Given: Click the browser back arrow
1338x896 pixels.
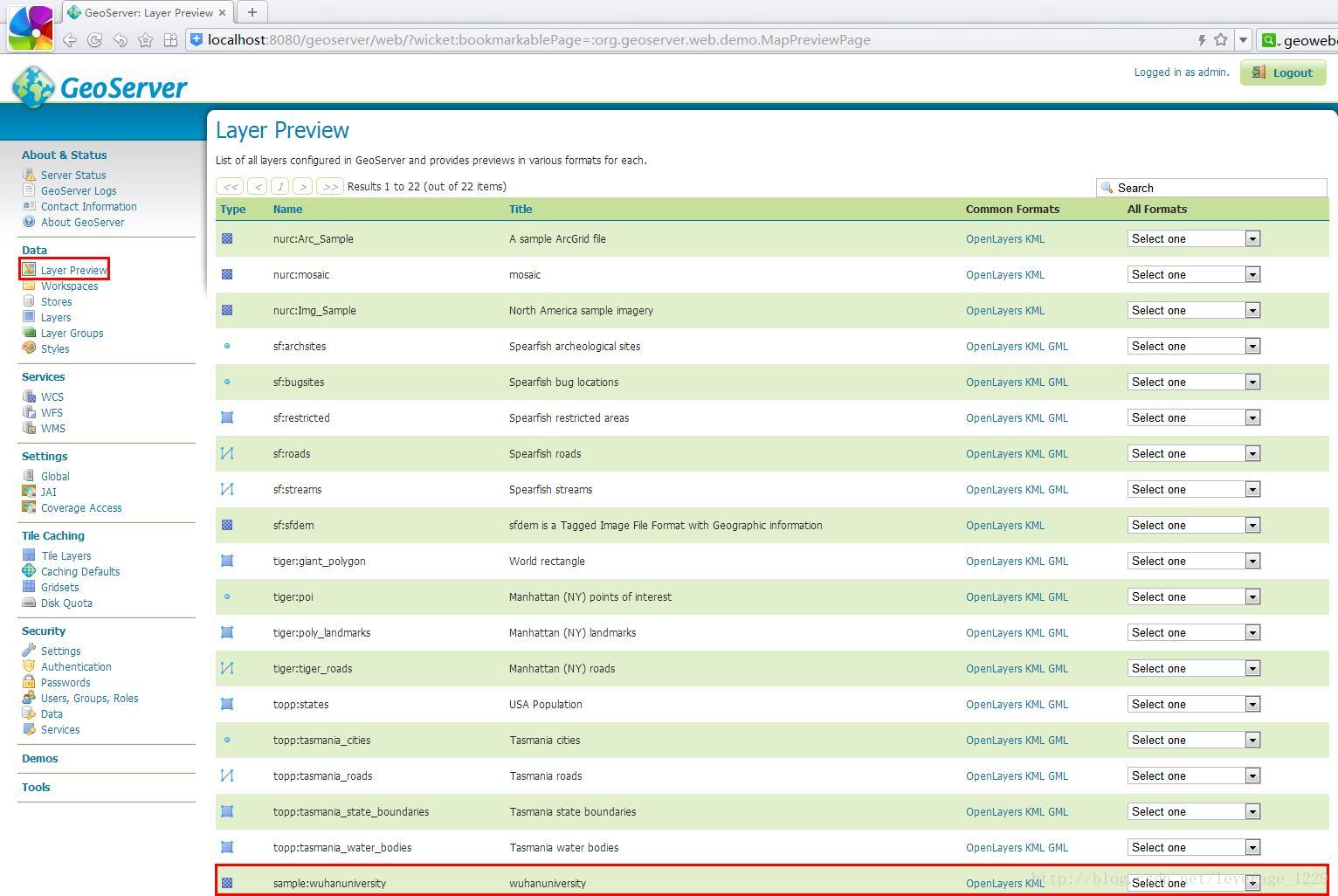Looking at the screenshot, I should coord(69,40).
